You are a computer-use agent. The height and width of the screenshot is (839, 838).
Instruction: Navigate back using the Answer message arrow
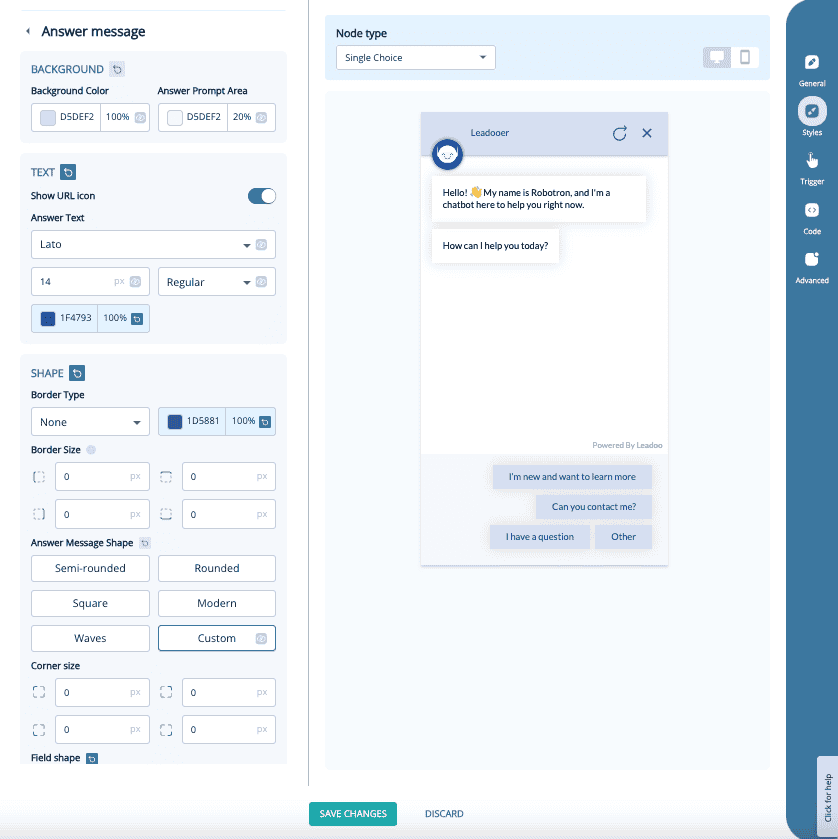click(25, 31)
